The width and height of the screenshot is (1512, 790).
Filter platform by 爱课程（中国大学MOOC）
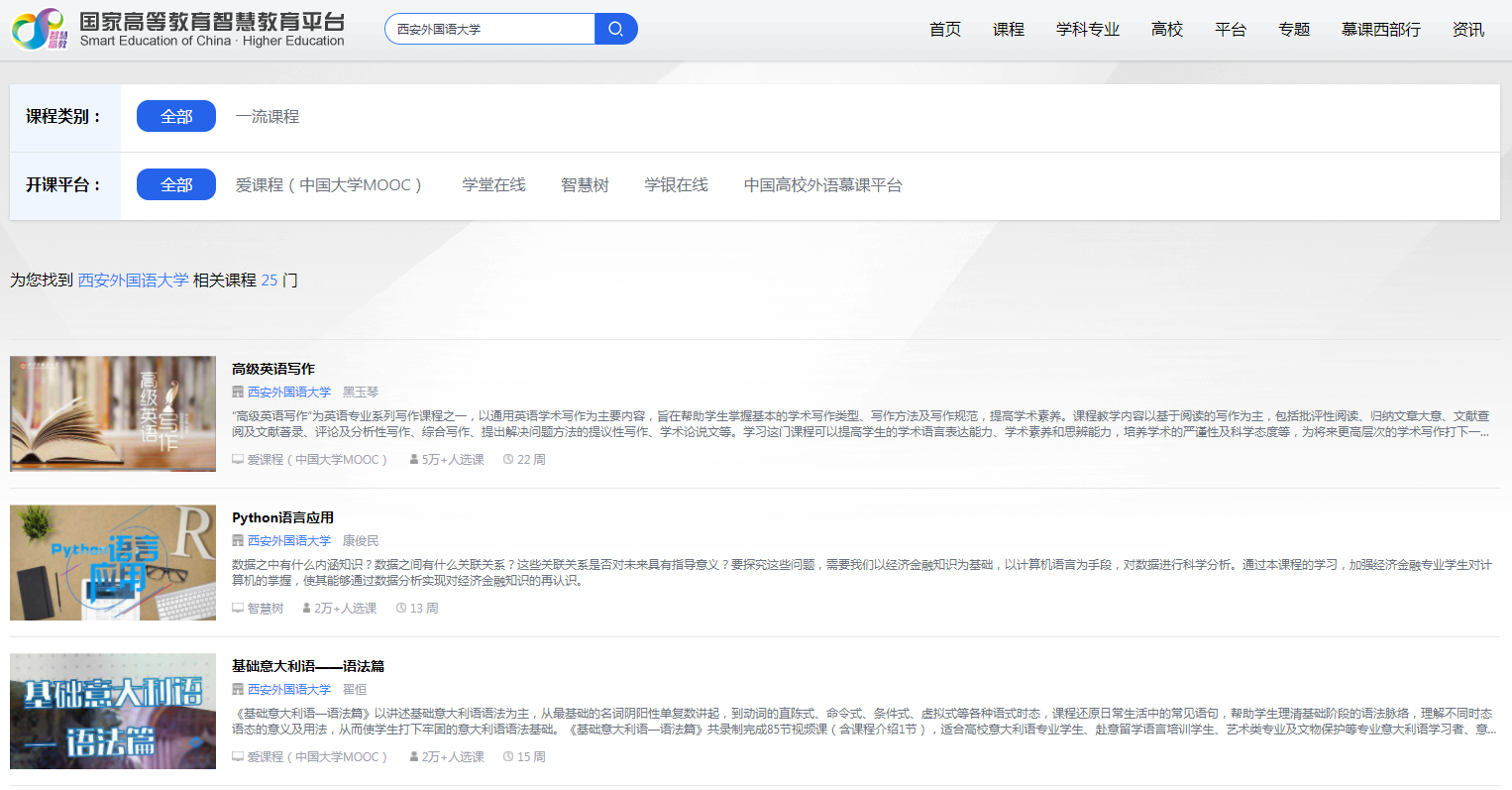(329, 185)
